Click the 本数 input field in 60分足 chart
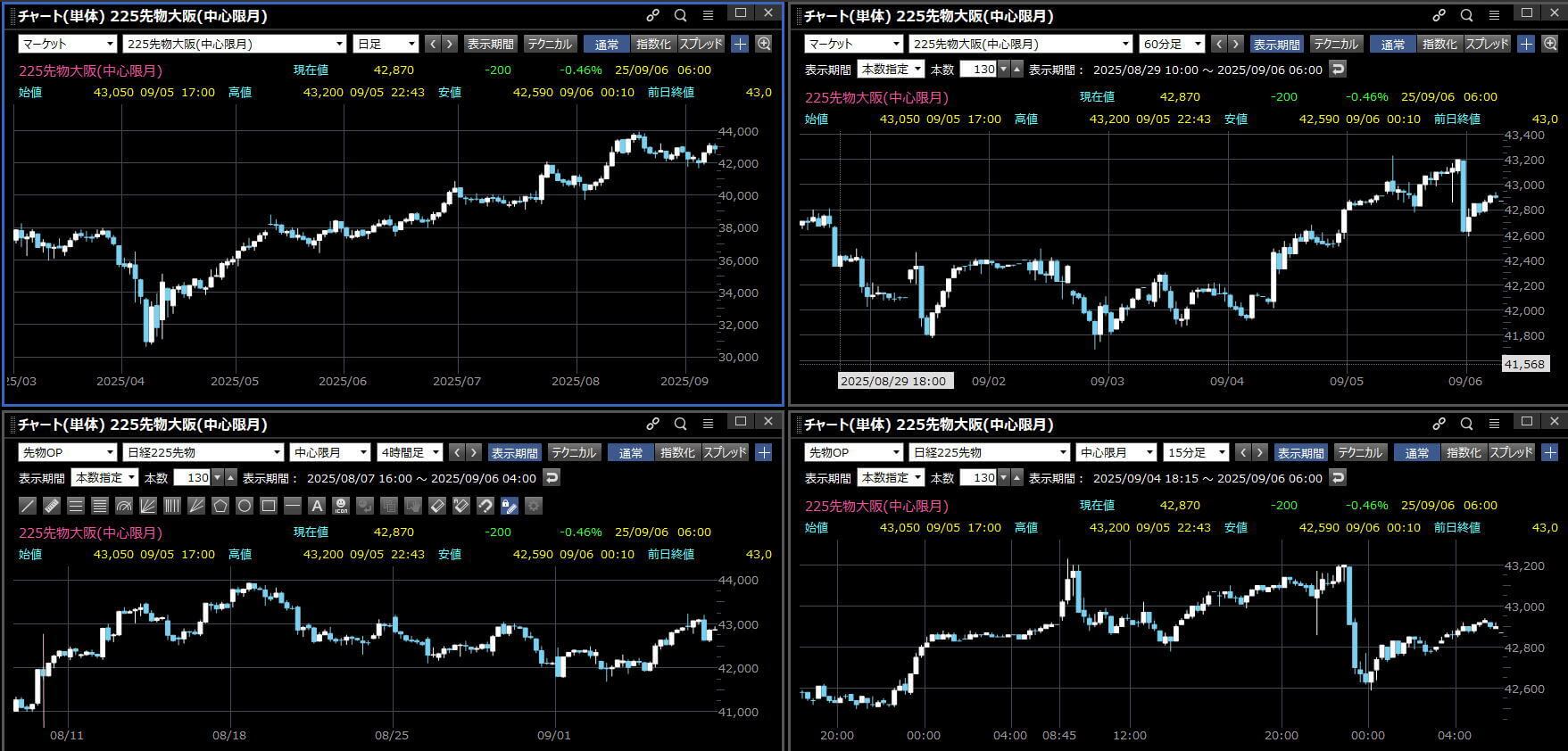Screen dimensions: 1568x751 [x=978, y=69]
